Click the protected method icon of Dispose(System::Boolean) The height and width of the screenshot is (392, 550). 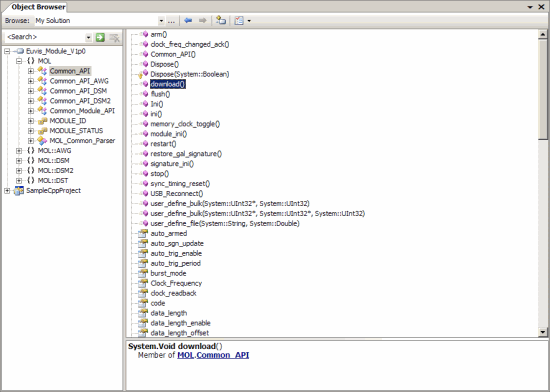pos(143,74)
